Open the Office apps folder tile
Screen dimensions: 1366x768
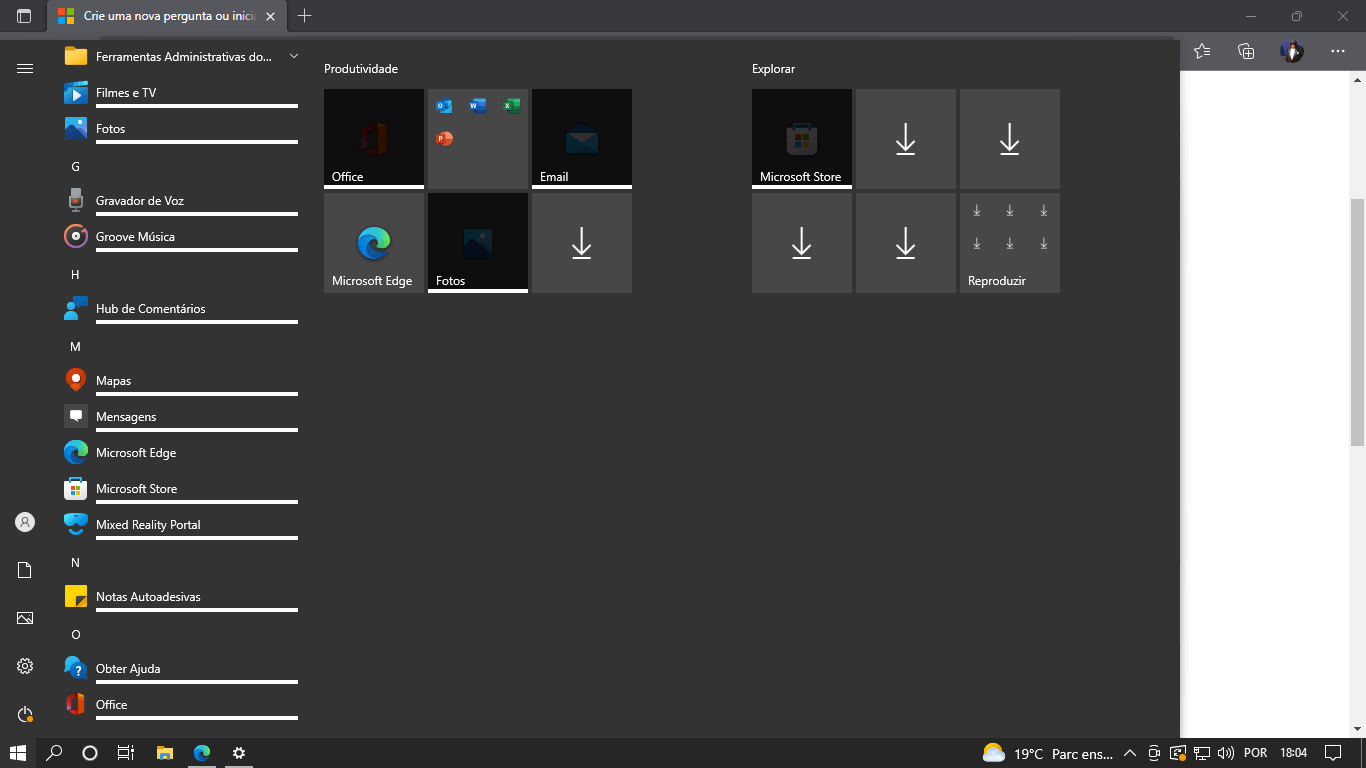pyautogui.click(x=478, y=139)
